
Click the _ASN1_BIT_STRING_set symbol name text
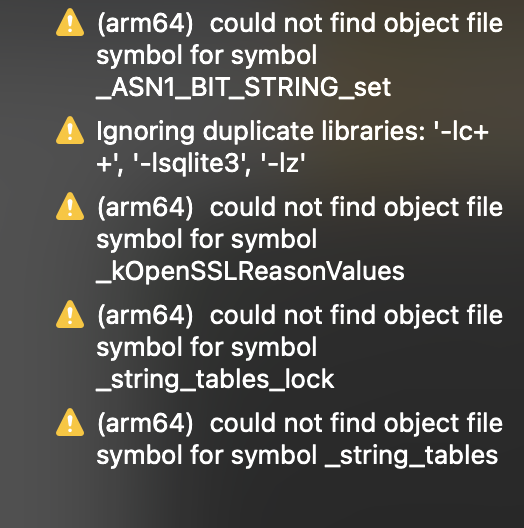click(244, 87)
